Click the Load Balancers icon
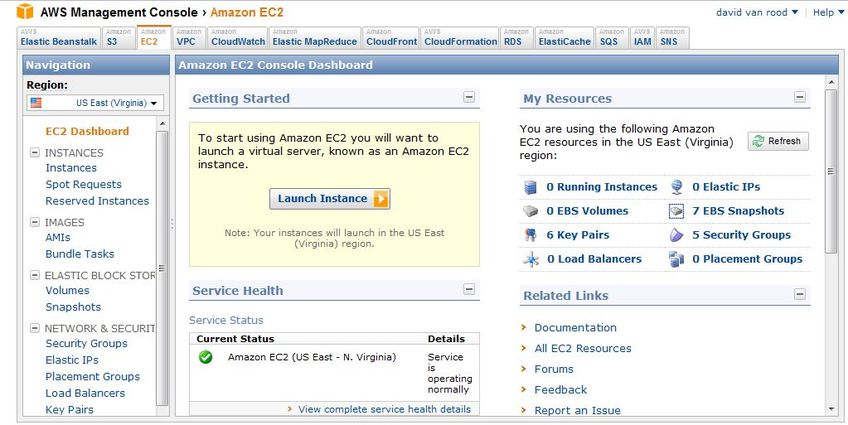 [x=531, y=260]
